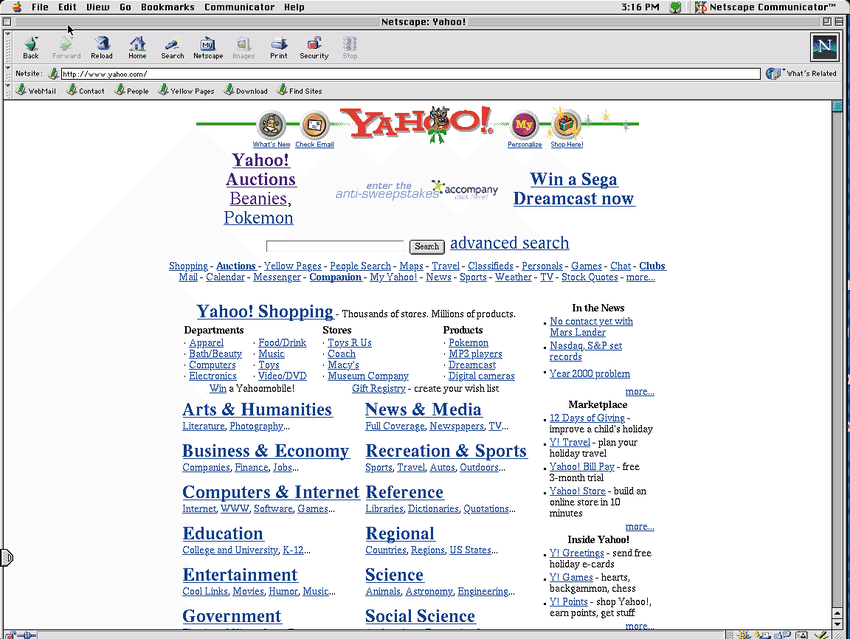850x639 pixels.
Task: Open the Go menu
Action: pos(125,7)
